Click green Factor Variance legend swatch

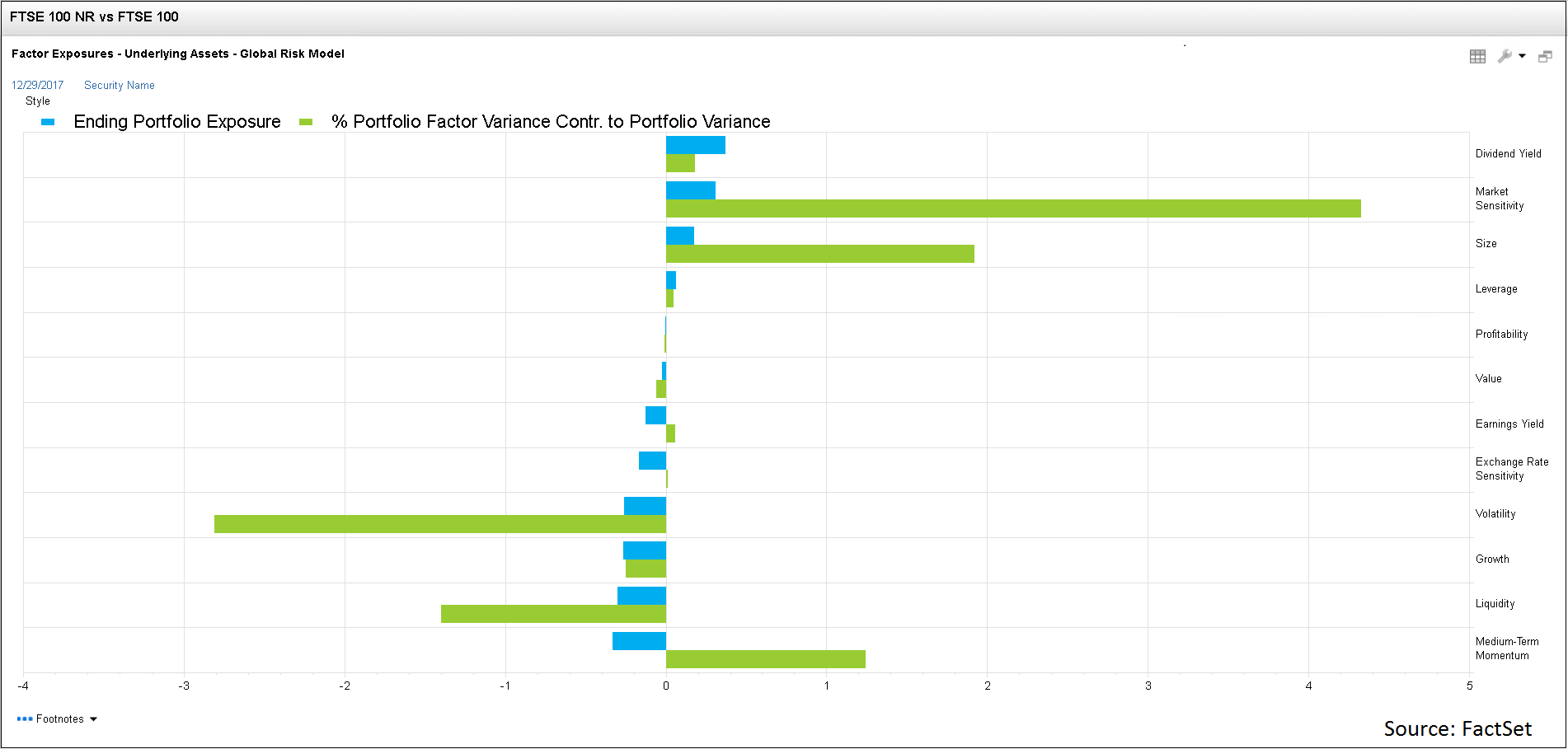coord(306,122)
